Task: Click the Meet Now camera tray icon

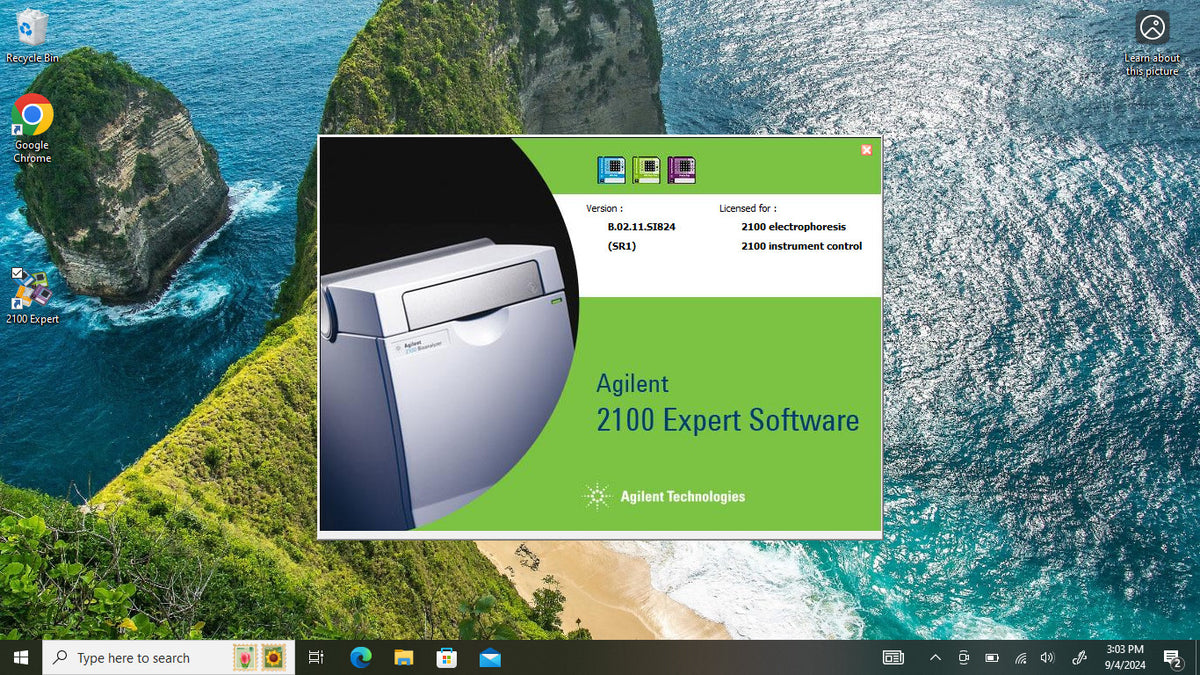Action: [x=964, y=657]
